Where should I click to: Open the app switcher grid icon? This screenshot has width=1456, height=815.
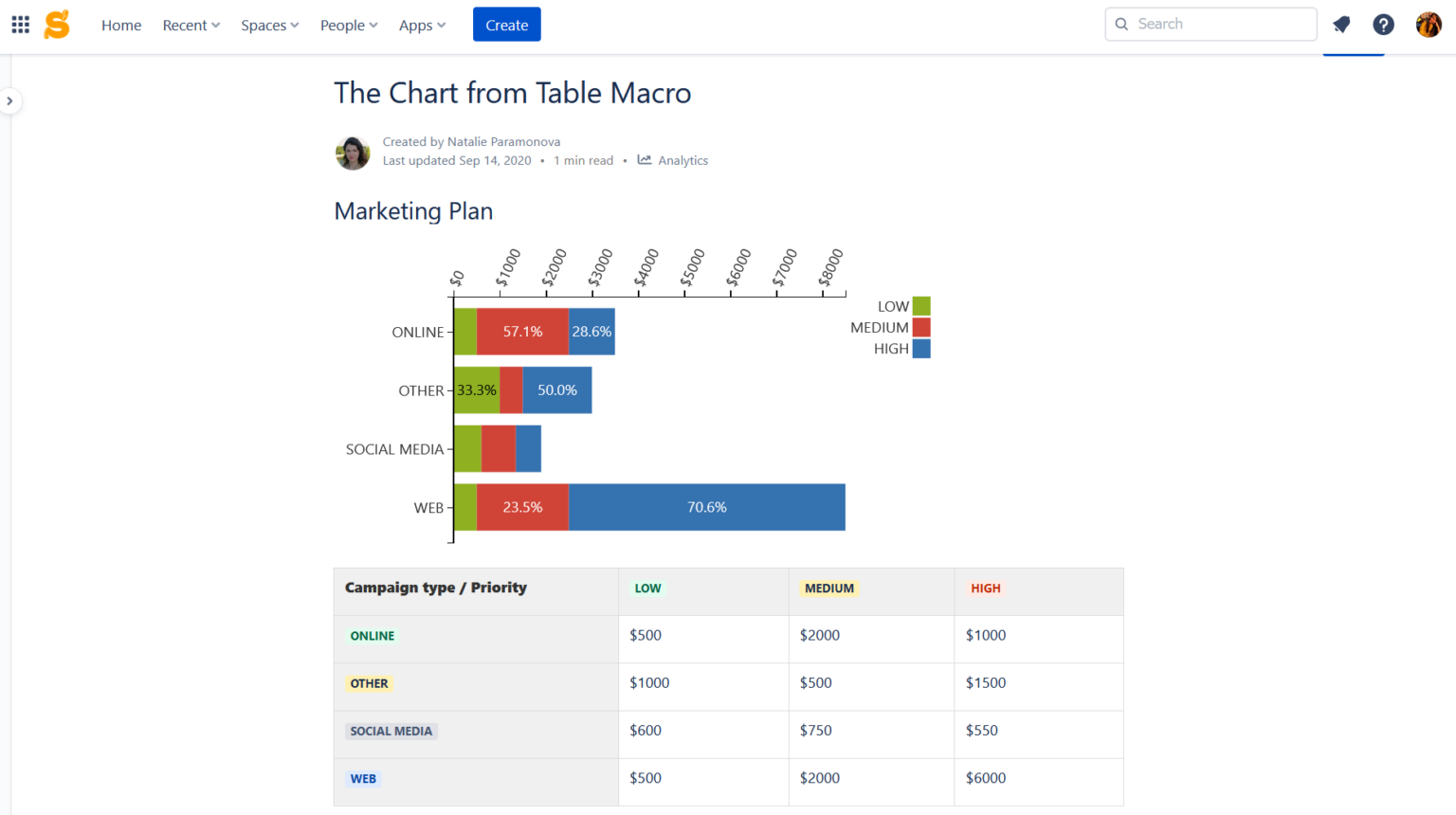click(20, 25)
